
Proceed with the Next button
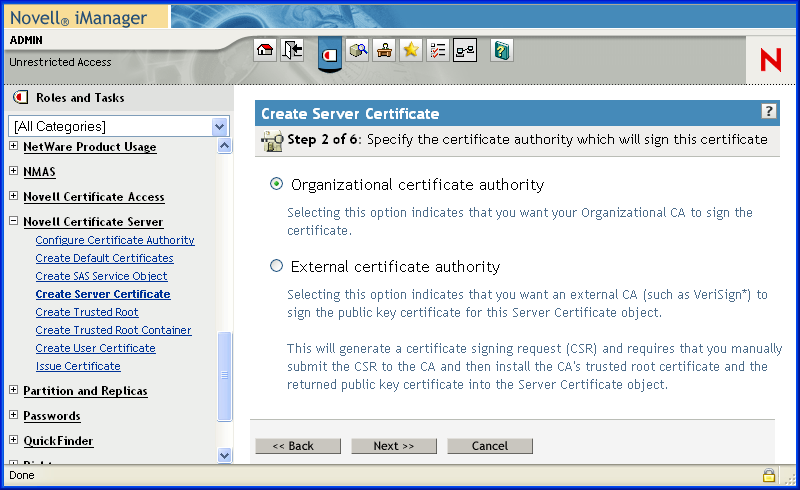[394, 446]
